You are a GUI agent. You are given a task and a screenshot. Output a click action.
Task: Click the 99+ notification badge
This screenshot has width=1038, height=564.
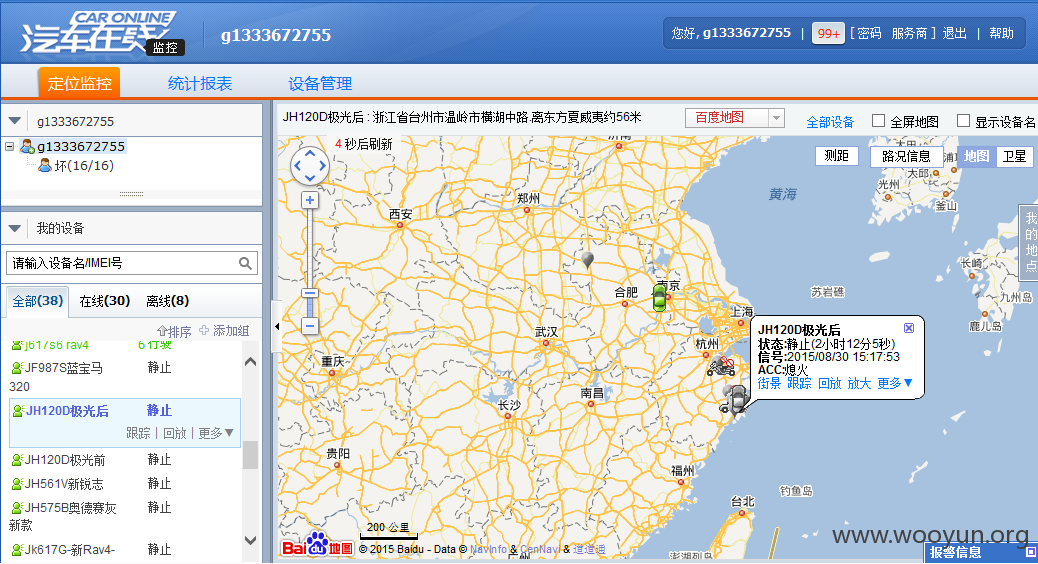[828, 34]
